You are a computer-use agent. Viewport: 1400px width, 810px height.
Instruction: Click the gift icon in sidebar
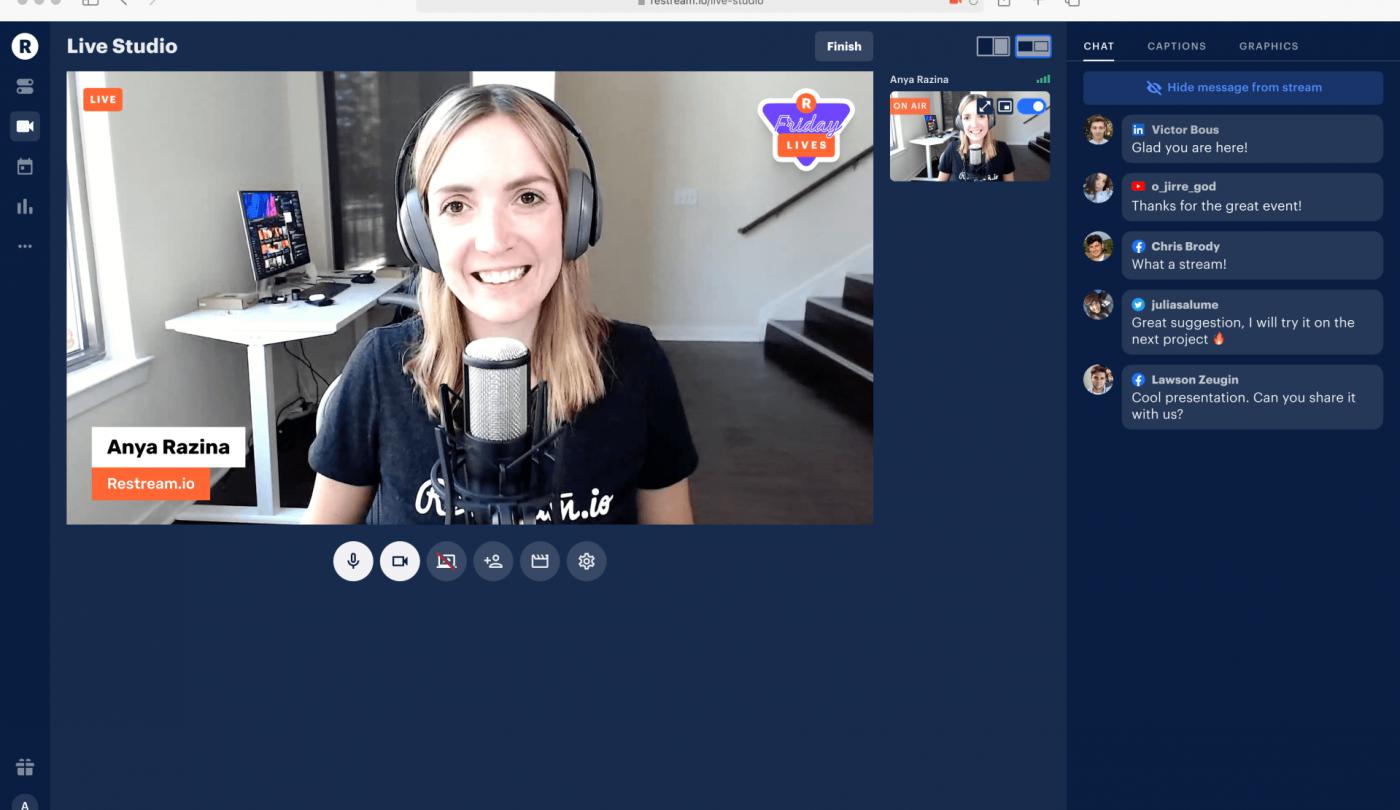(x=25, y=767)
